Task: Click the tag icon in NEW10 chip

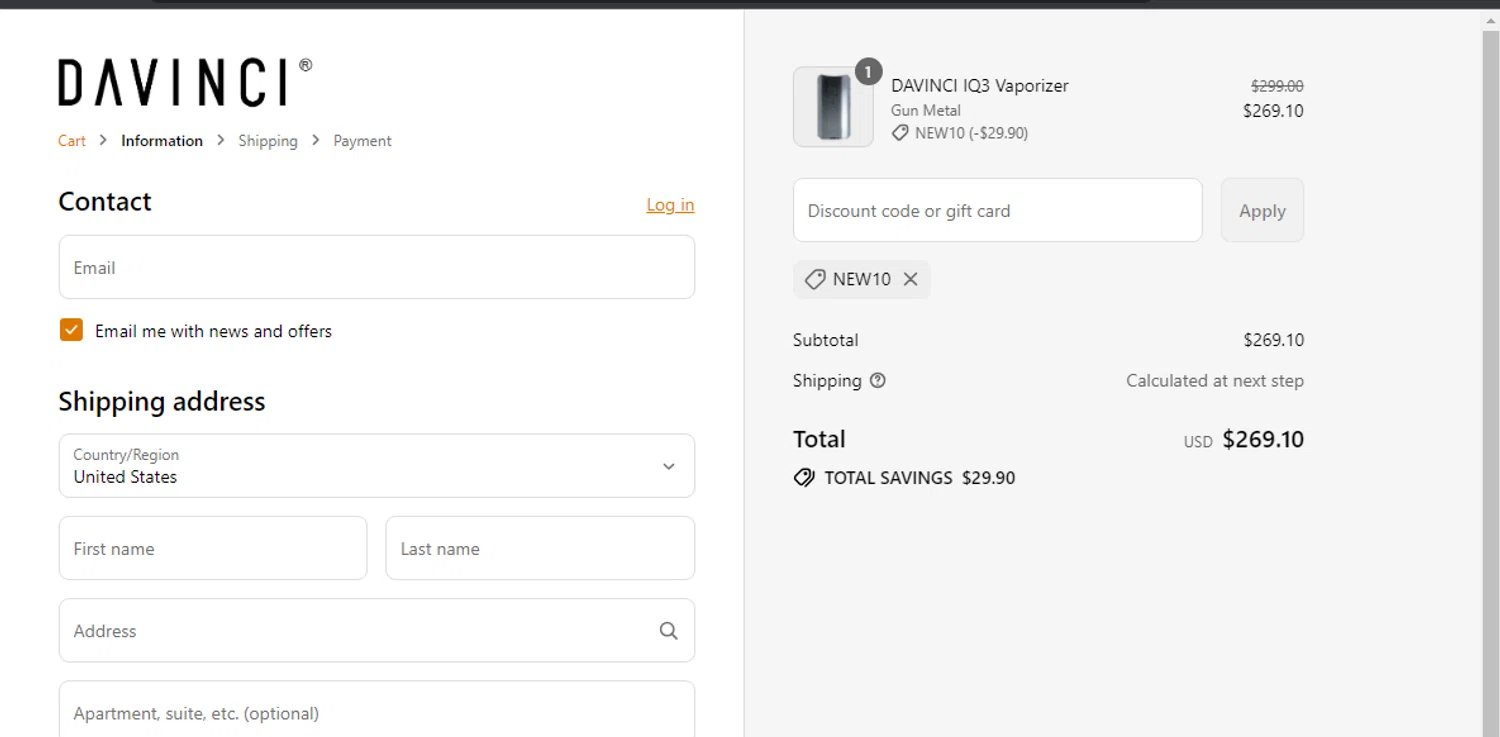Action: coord(815,280)
